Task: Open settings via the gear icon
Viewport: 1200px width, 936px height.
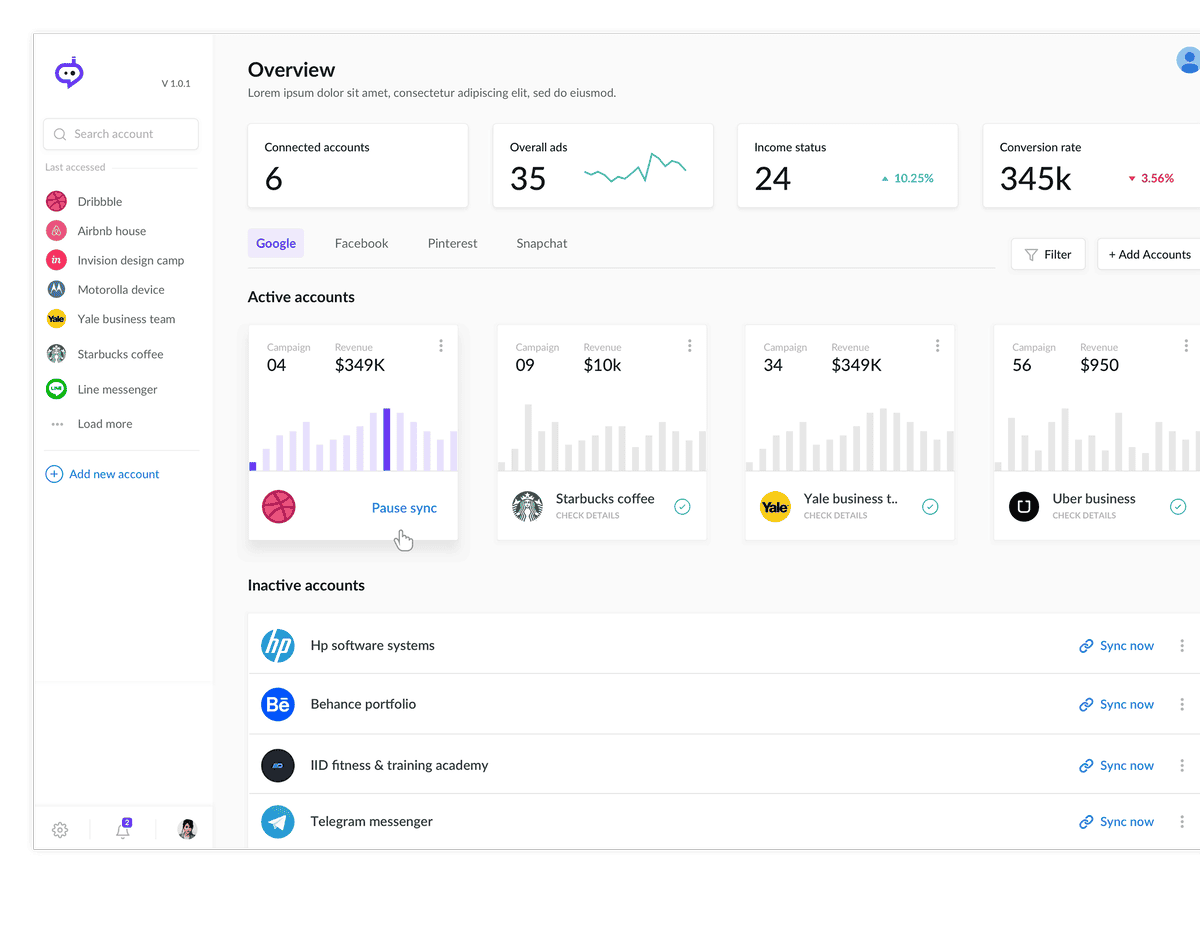Action: click(x=60, y=830)
